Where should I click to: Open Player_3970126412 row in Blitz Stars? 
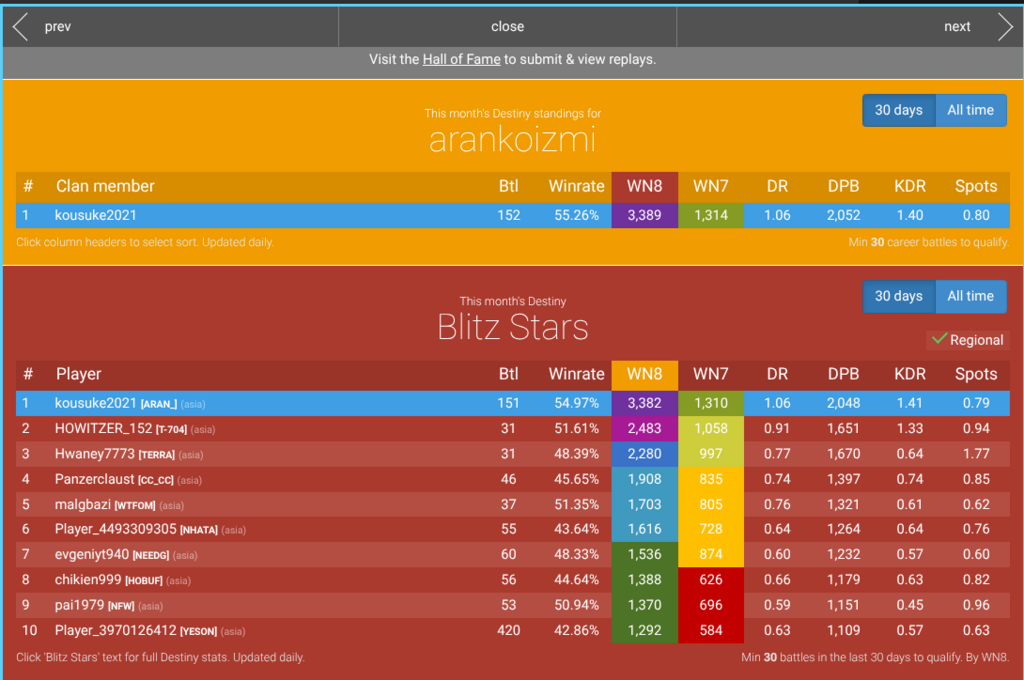tap(116, 631)
